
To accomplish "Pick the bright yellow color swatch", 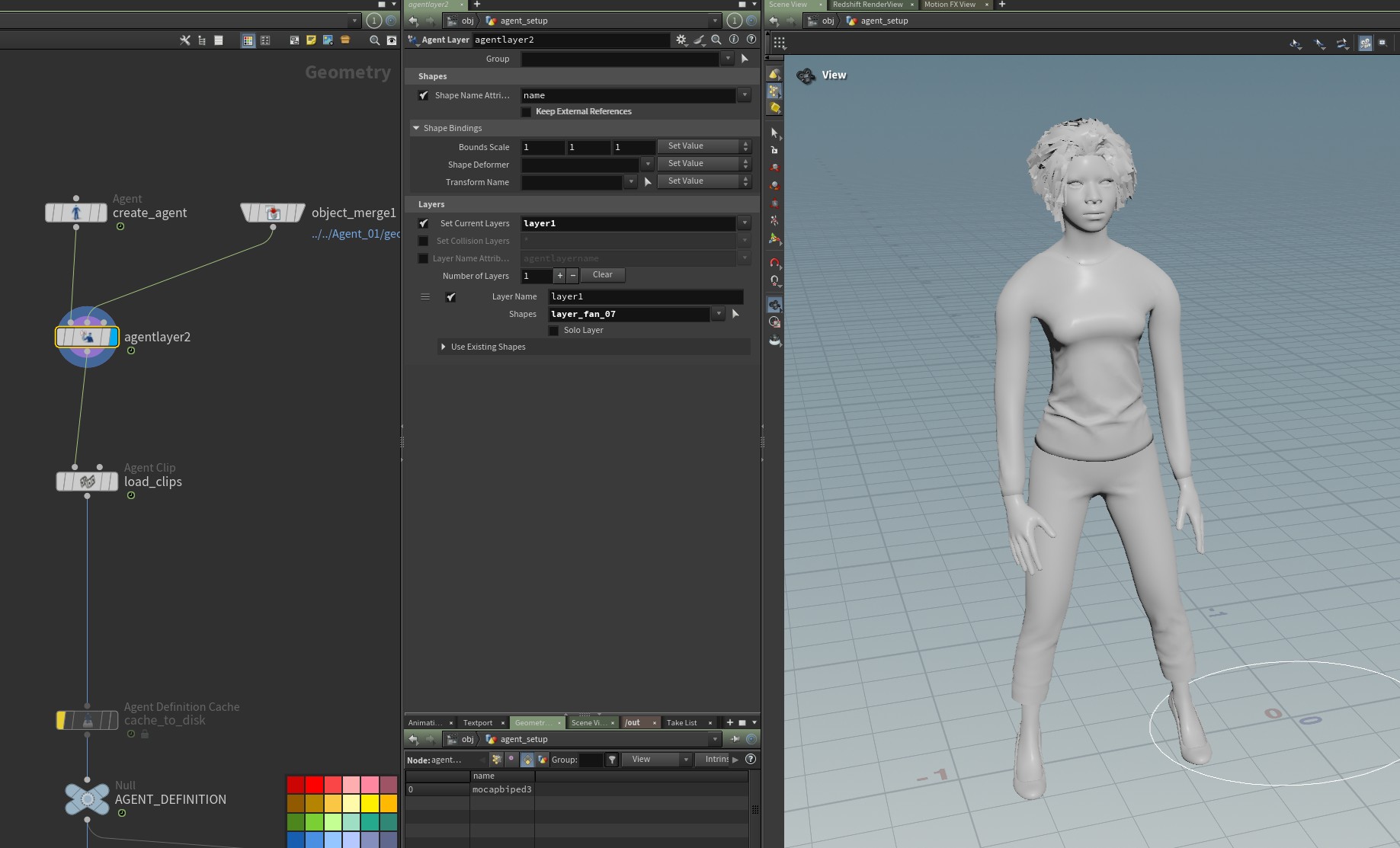I will (370, 804).
